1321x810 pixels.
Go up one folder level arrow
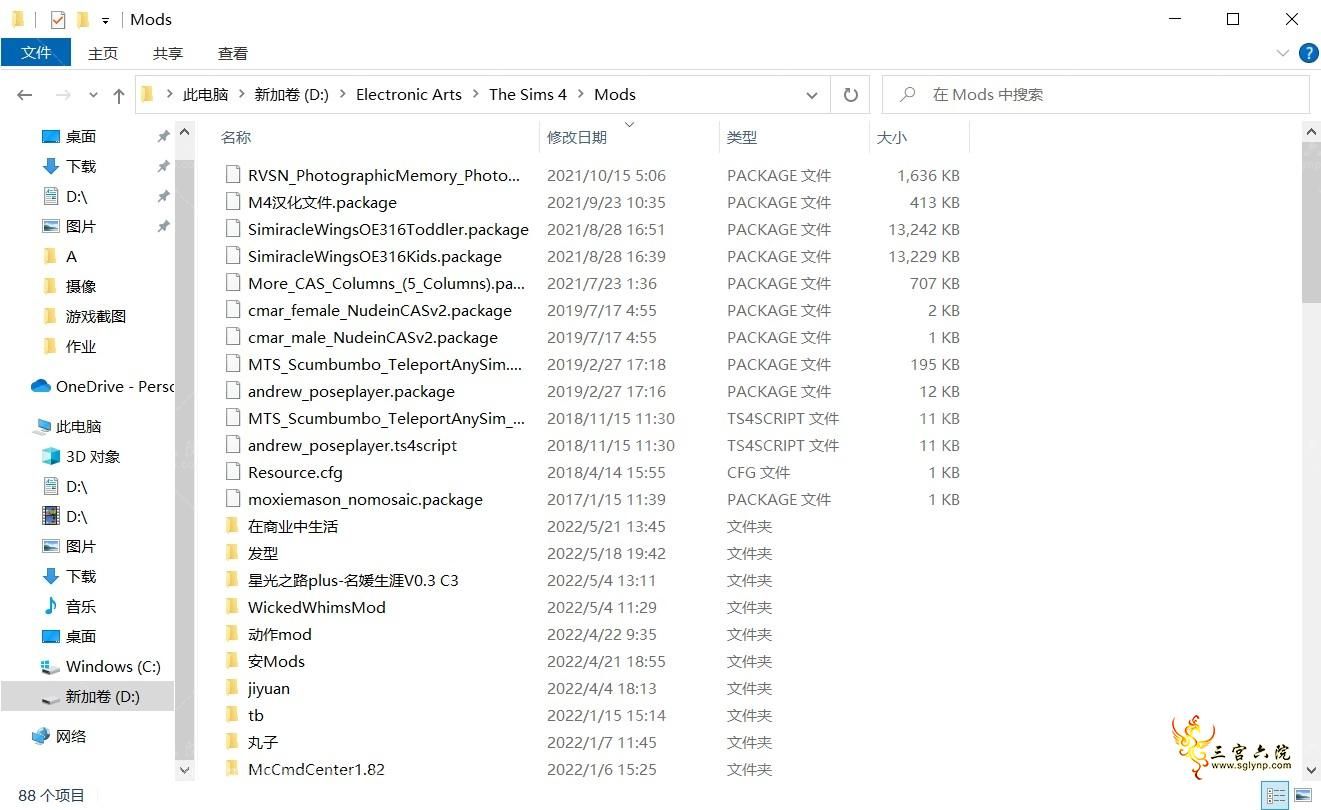coord(119,95)
